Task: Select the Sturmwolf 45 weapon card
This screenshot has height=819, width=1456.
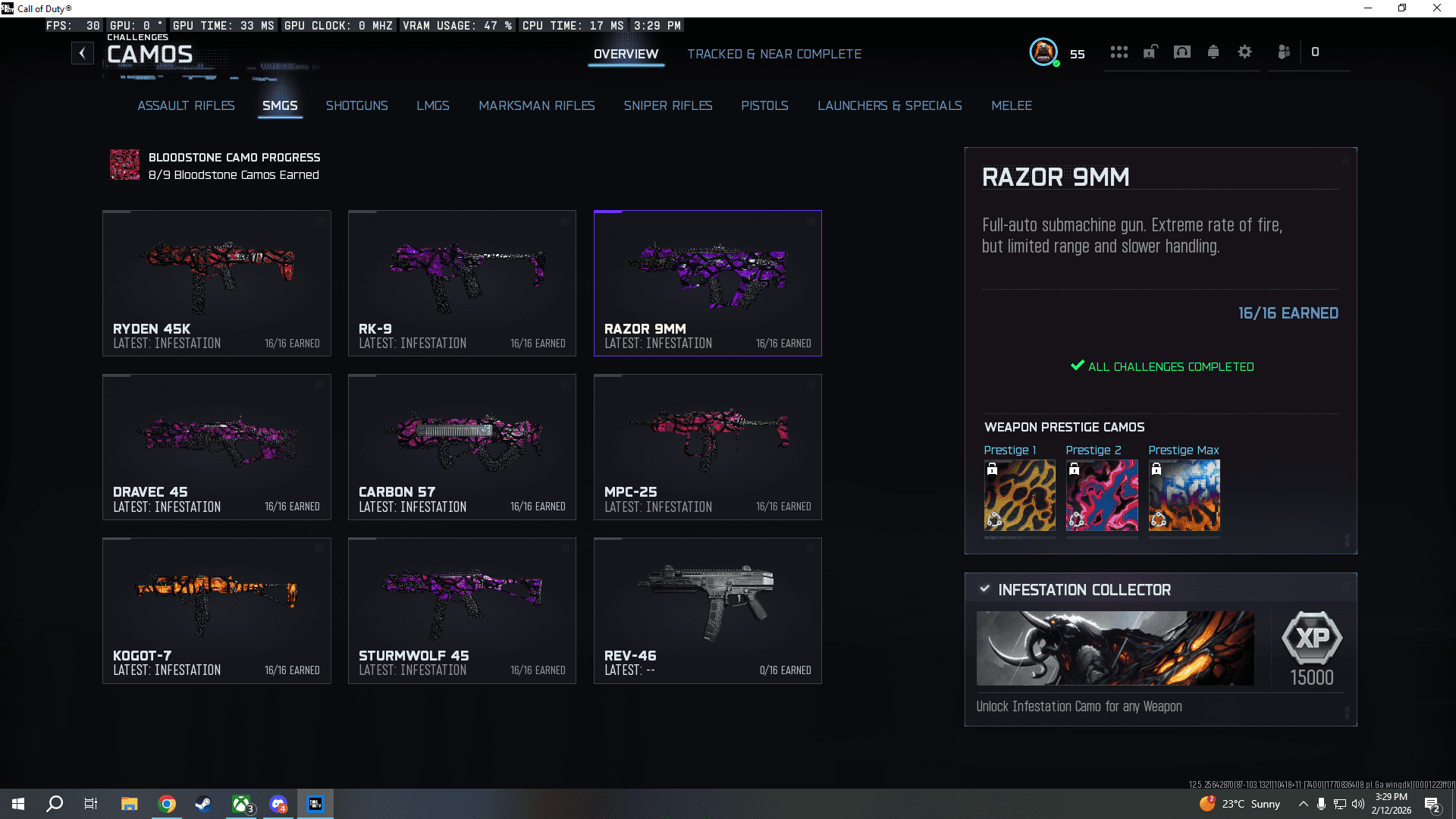Action: [x=462, y=610]
